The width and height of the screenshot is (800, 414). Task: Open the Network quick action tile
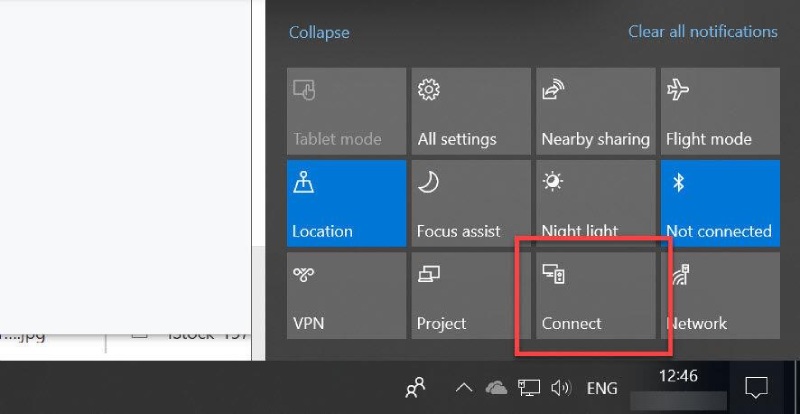720,296
